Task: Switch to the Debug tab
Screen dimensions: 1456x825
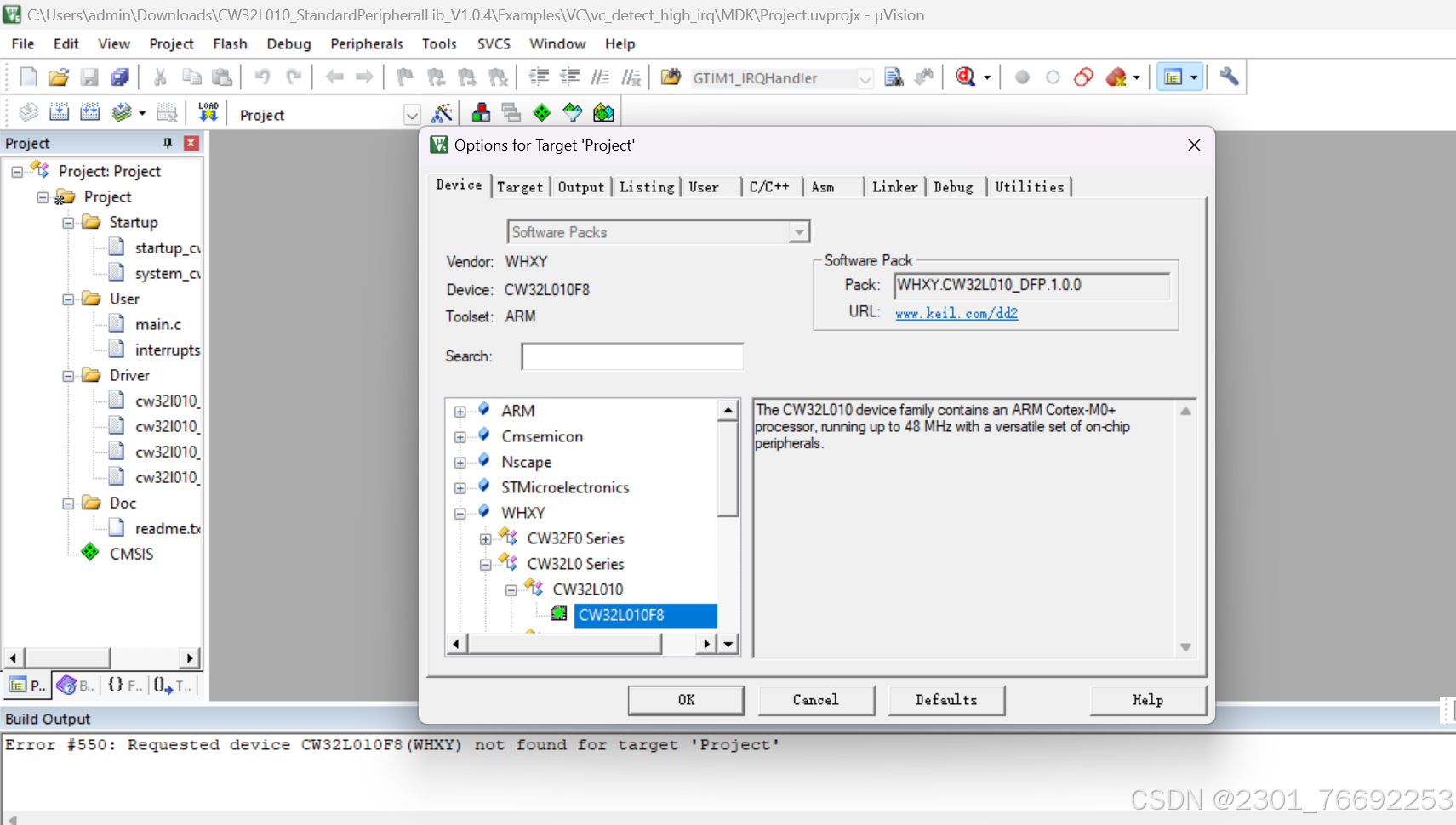Action: (954, 187)
